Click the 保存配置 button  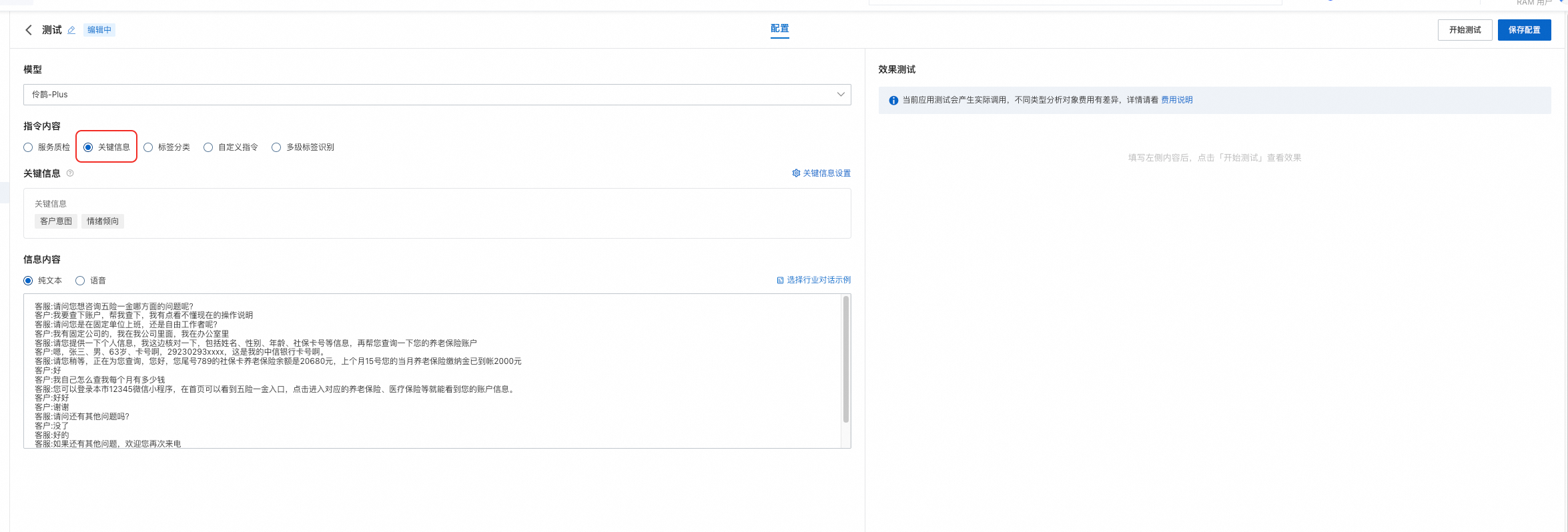1524,30
